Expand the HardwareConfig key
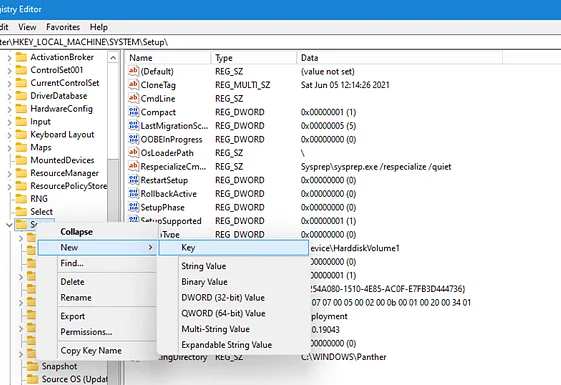The height and width of the screenshot is (385, 561). tap(9, 109)
